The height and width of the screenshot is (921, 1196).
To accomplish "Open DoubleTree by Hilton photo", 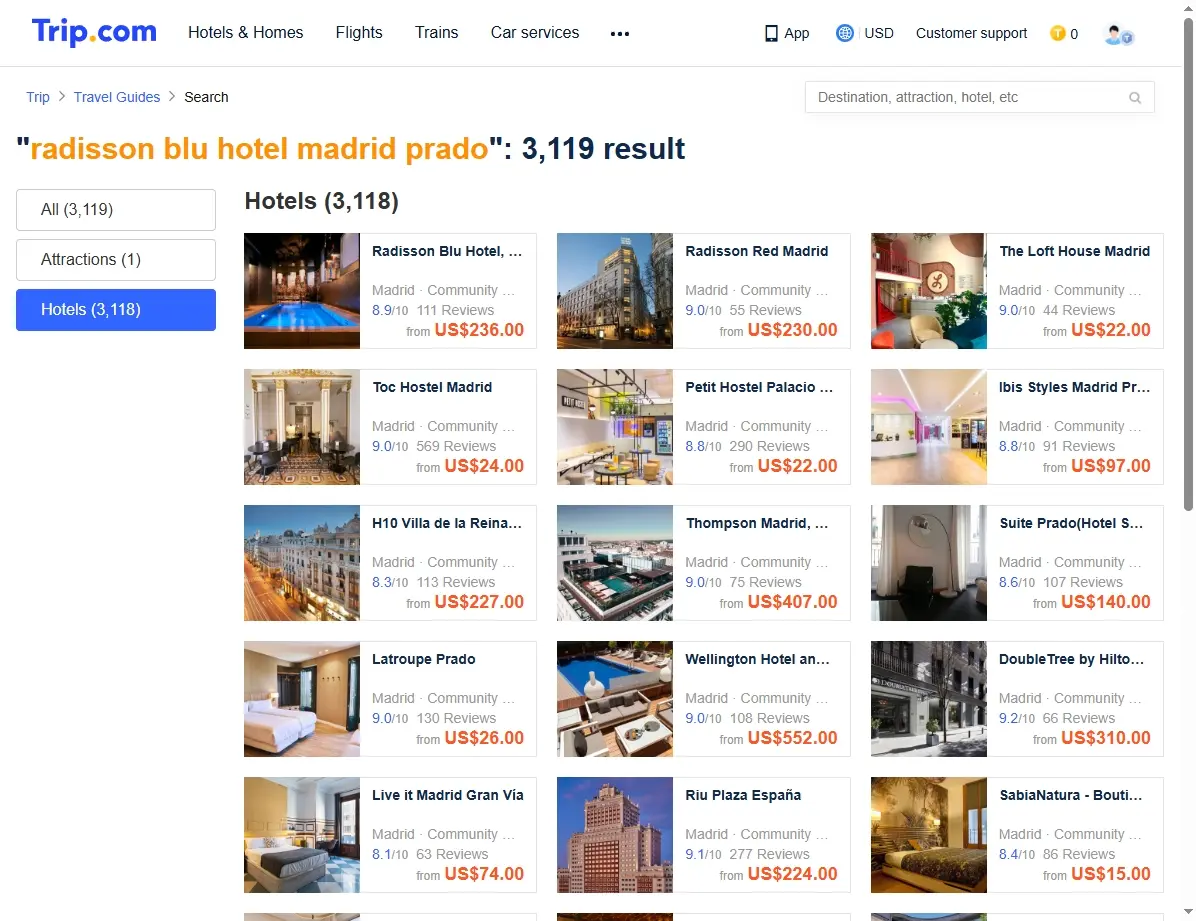I will tap(929, 699).
